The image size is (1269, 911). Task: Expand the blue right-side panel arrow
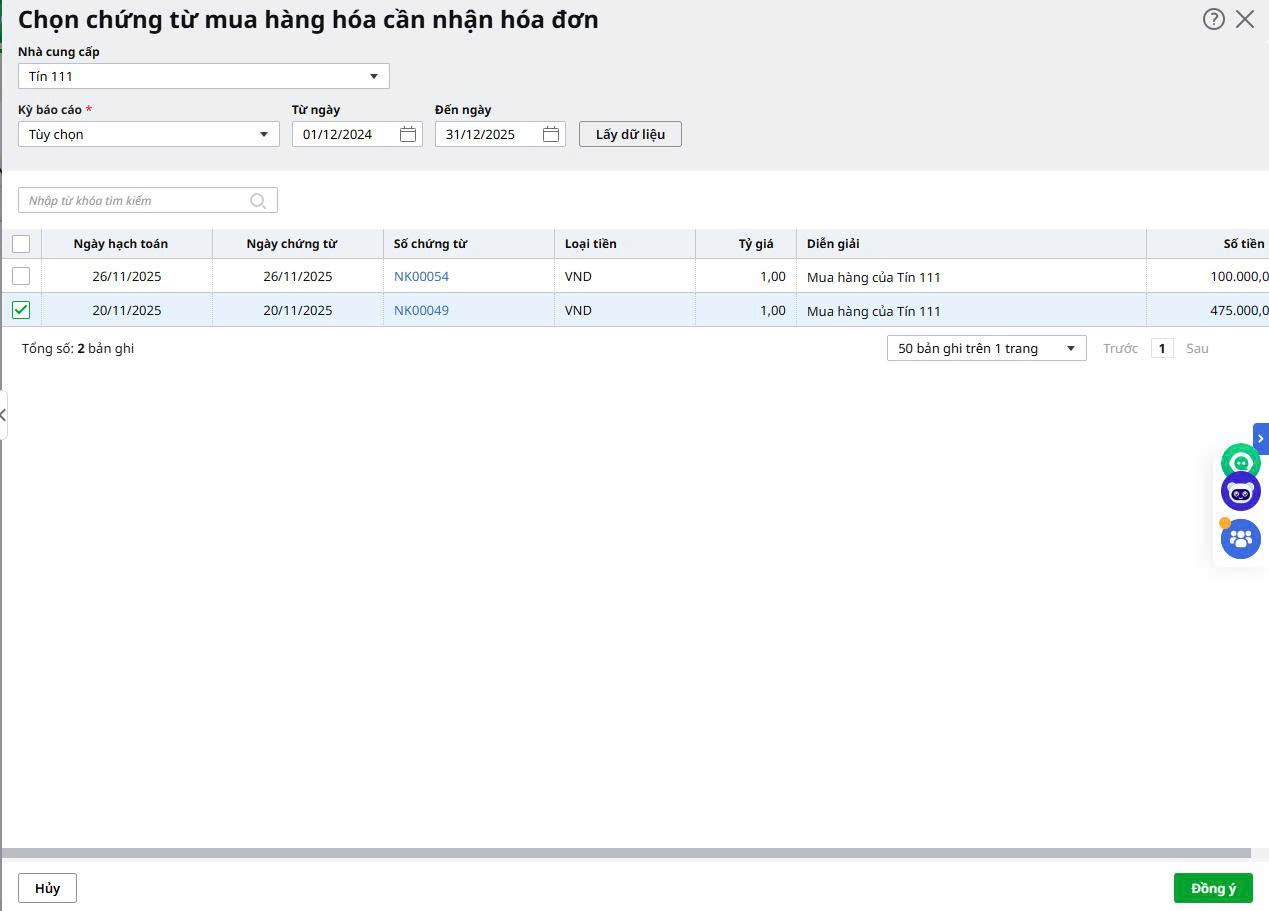(x=1260, y=438)
